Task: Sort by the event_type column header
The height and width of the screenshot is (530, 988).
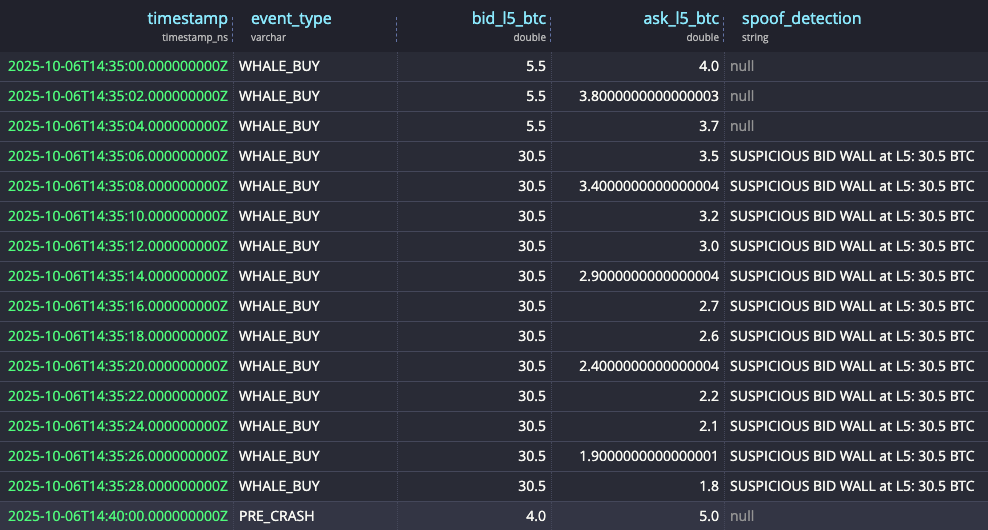Action: pyautogui.click(x=290, y=19)
